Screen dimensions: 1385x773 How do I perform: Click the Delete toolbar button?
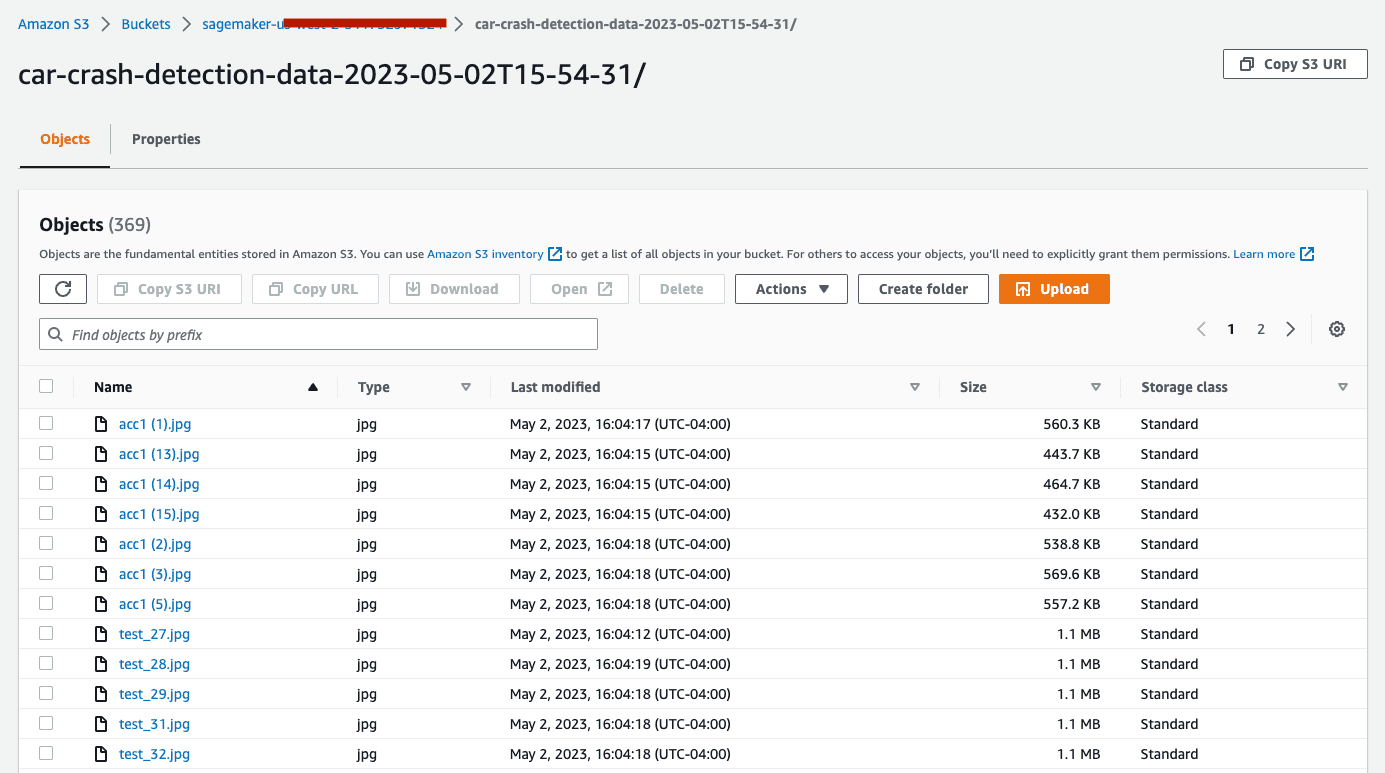(682, 289)
